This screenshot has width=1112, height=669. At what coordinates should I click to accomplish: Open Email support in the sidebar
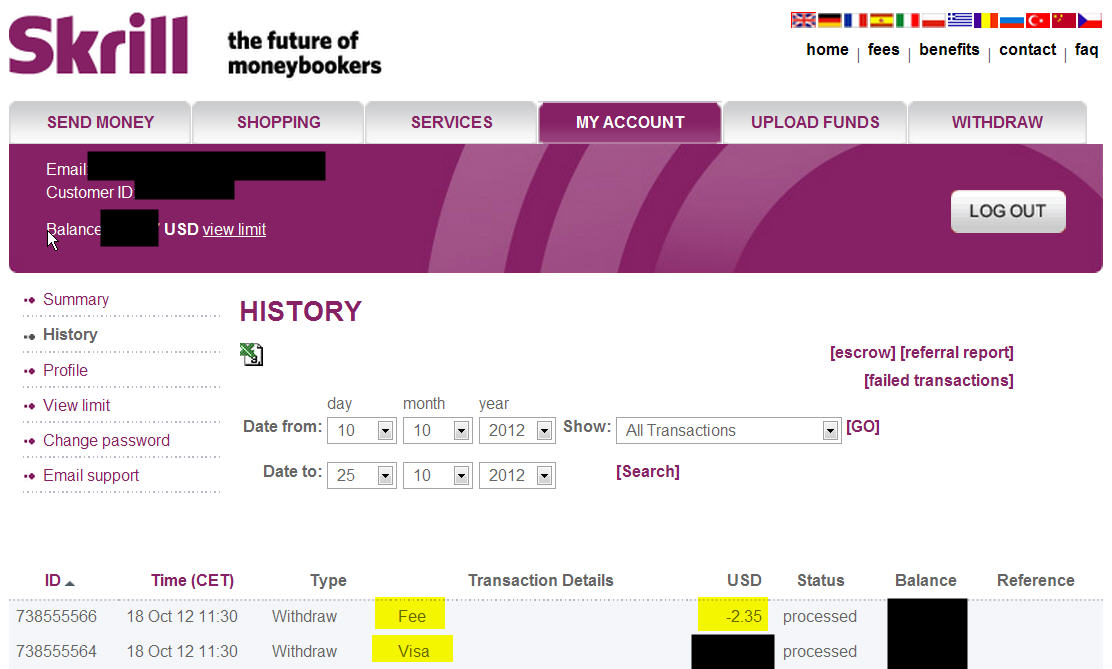coord(91,475)
